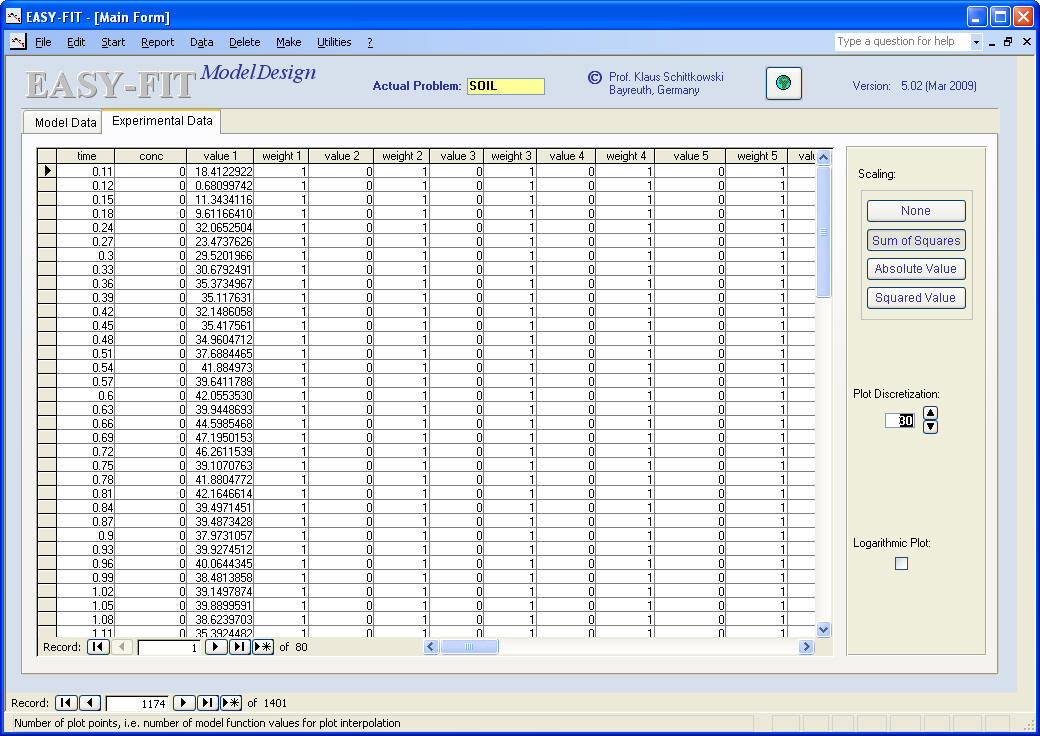Go to next record in inner data table
This screenshot has height=736, width=1040.
click(216, 647)
